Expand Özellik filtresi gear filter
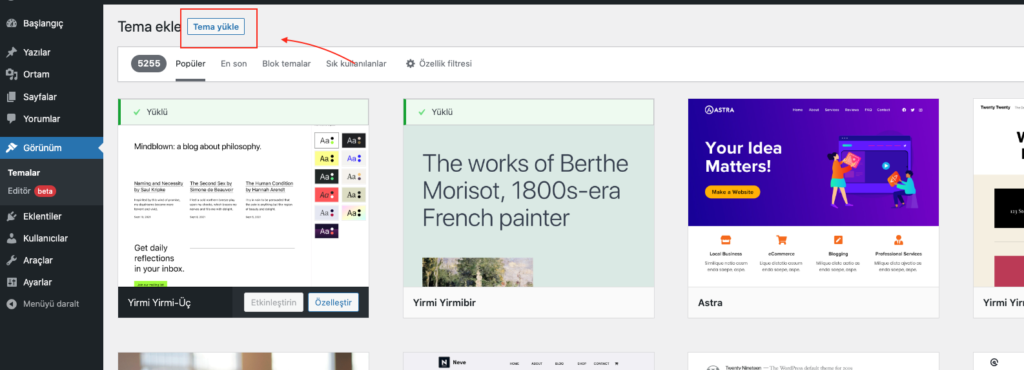Viewport: 1024px width, 370px height. click(439, 64)
